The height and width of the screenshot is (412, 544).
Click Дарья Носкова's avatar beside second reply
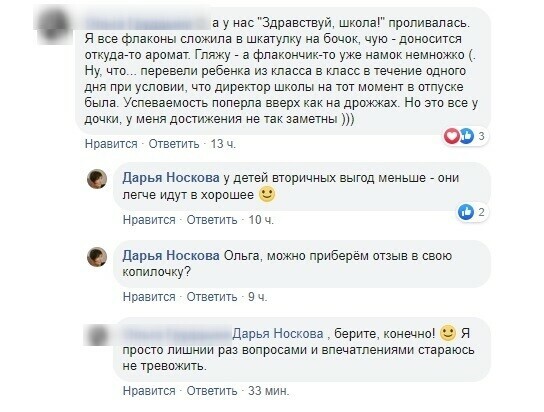coord(97,257)
